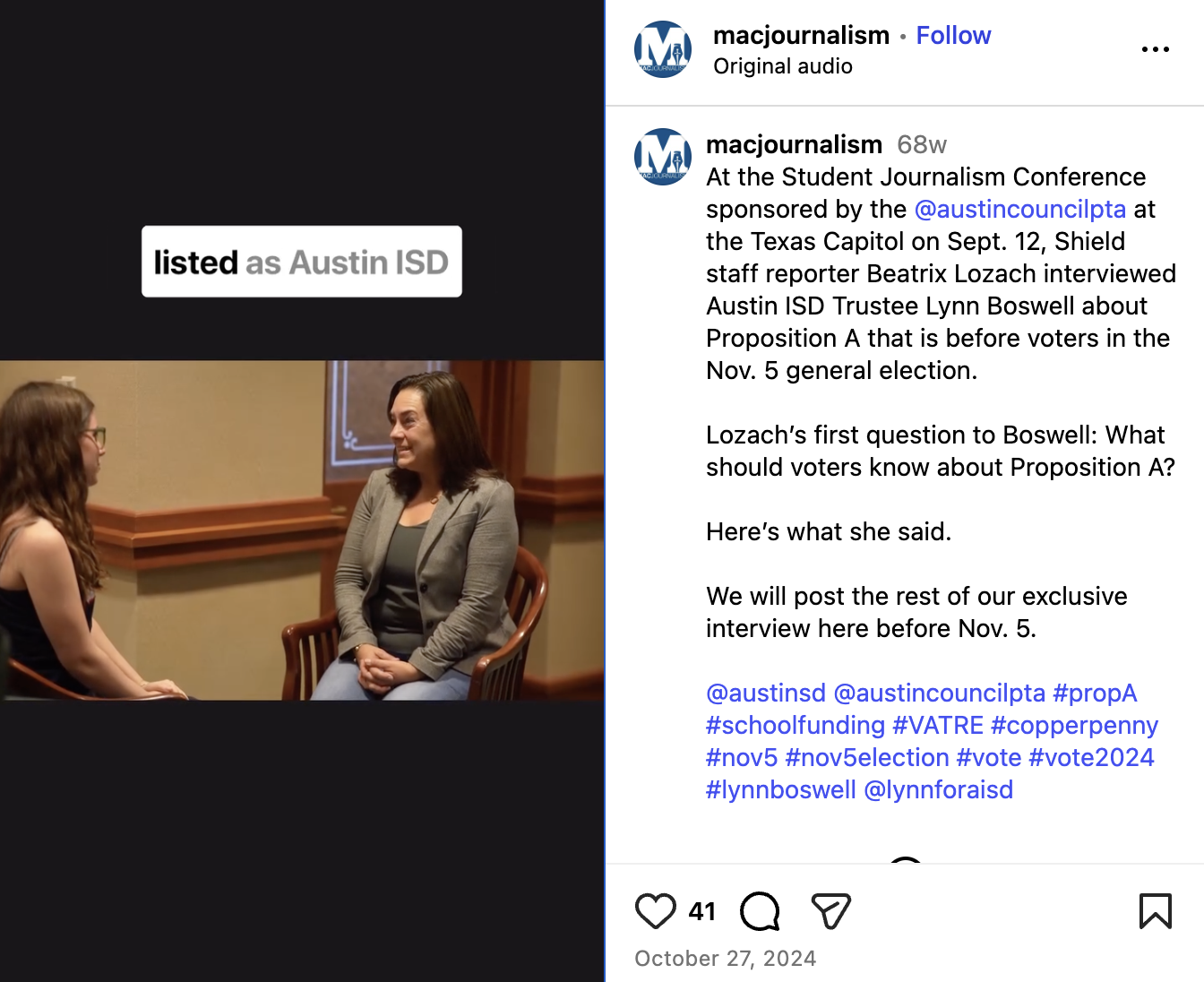
Task: Open the @lynnforaisd mention
Action: click(x=938, y=789)
